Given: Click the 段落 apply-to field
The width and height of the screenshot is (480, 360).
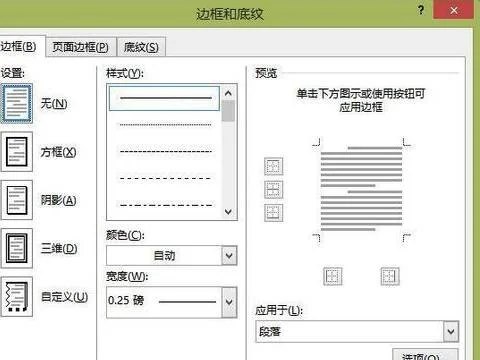Looking at the screenshot, I should (x=350, y=332).
